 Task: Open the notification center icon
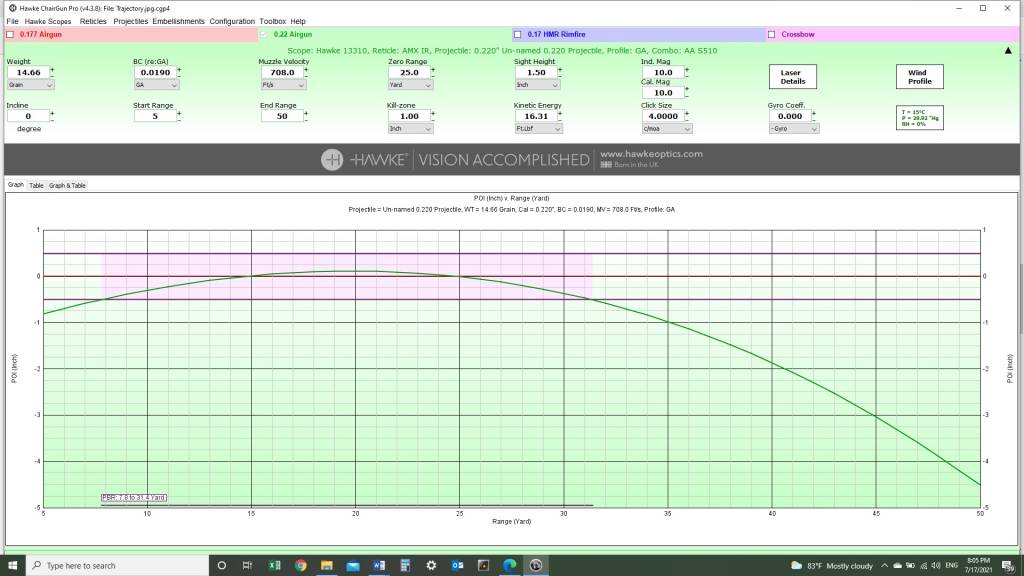tap(1008, 566)
